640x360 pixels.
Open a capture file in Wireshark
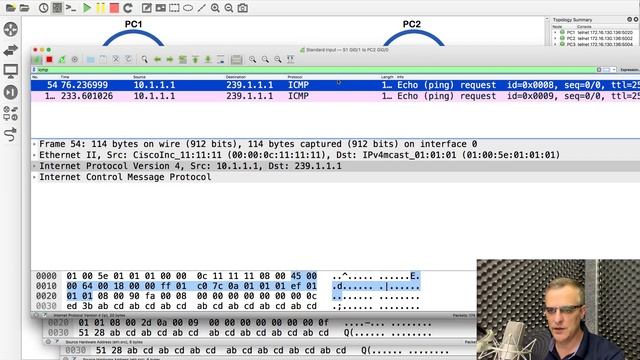point(91,60)
